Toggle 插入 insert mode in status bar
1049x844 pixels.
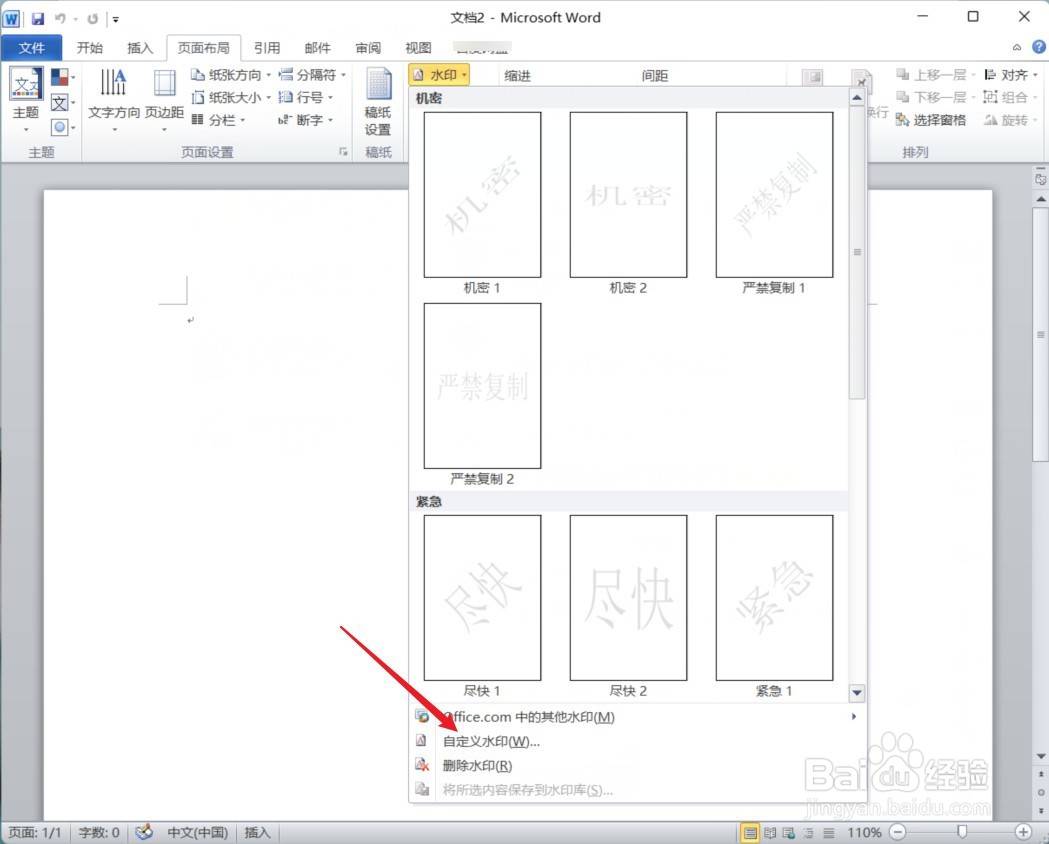pyautogui.click(x=258, y=833)
